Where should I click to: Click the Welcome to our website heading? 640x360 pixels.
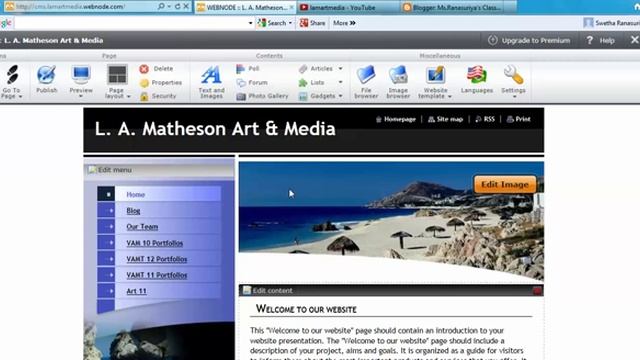[306, 309]
